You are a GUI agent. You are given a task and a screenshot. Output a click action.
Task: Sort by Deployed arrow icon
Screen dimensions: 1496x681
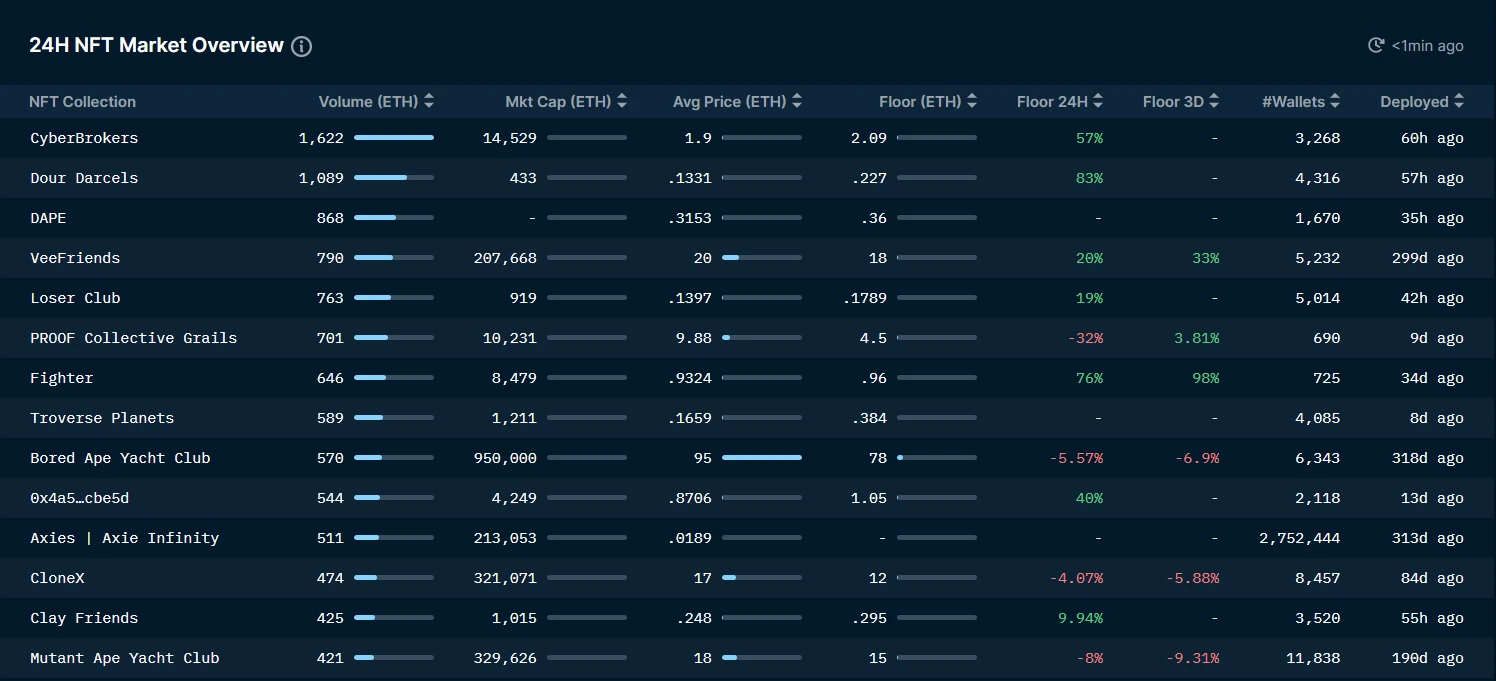(1459, 101)
